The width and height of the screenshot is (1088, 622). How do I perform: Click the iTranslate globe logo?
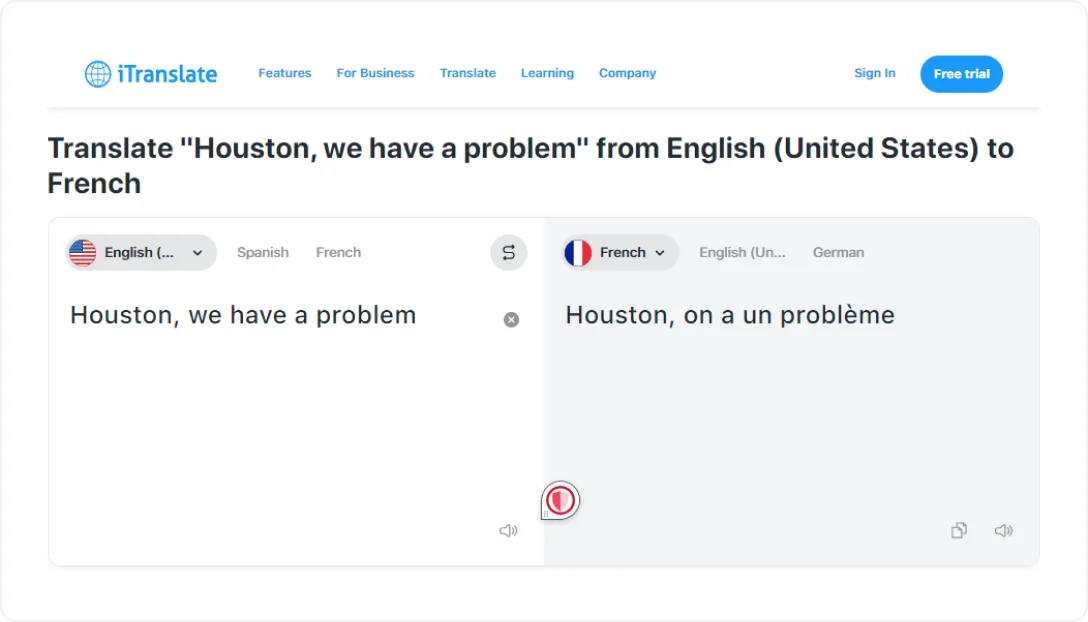coord(98,74)
